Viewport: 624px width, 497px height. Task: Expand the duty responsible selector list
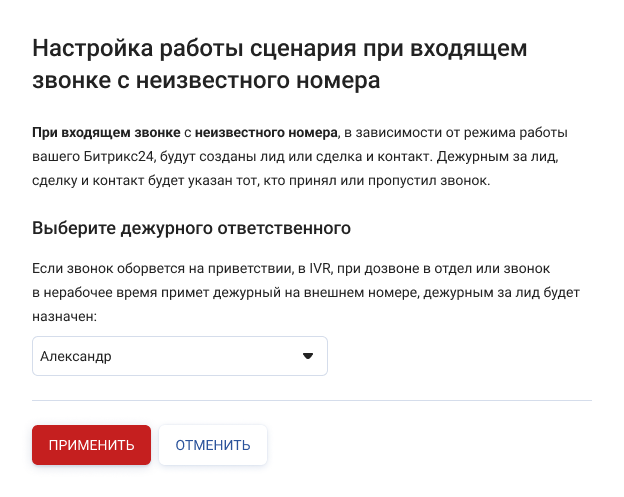(x=180, y=356)
